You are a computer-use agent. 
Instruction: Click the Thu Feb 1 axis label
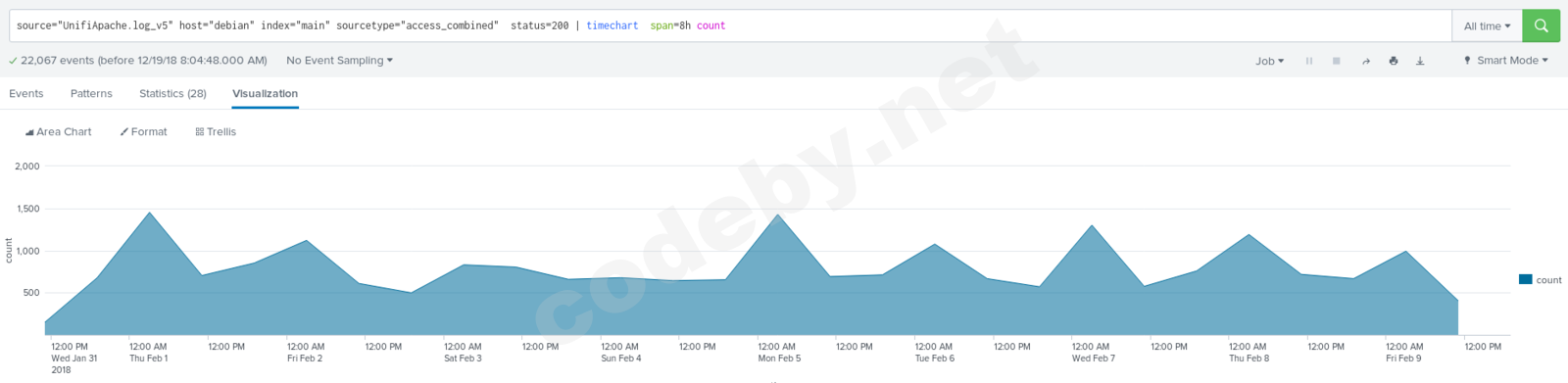pos(148,359)
